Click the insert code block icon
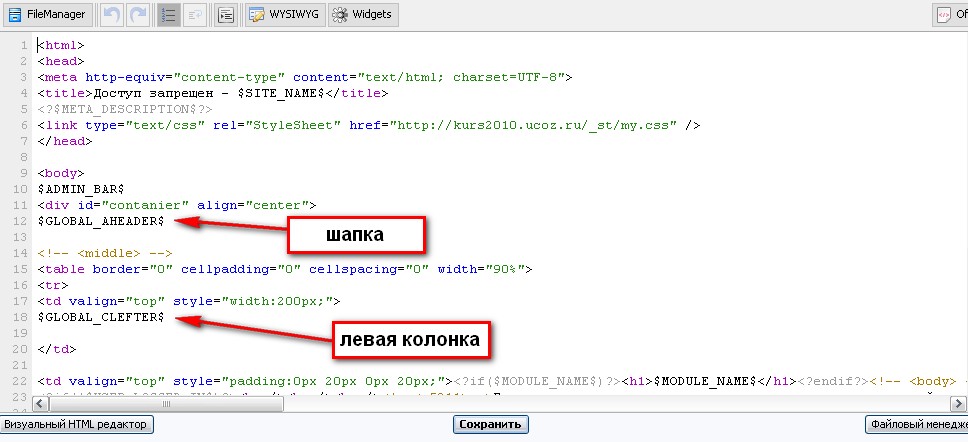968x442 pixels. (x=227, y=15)
